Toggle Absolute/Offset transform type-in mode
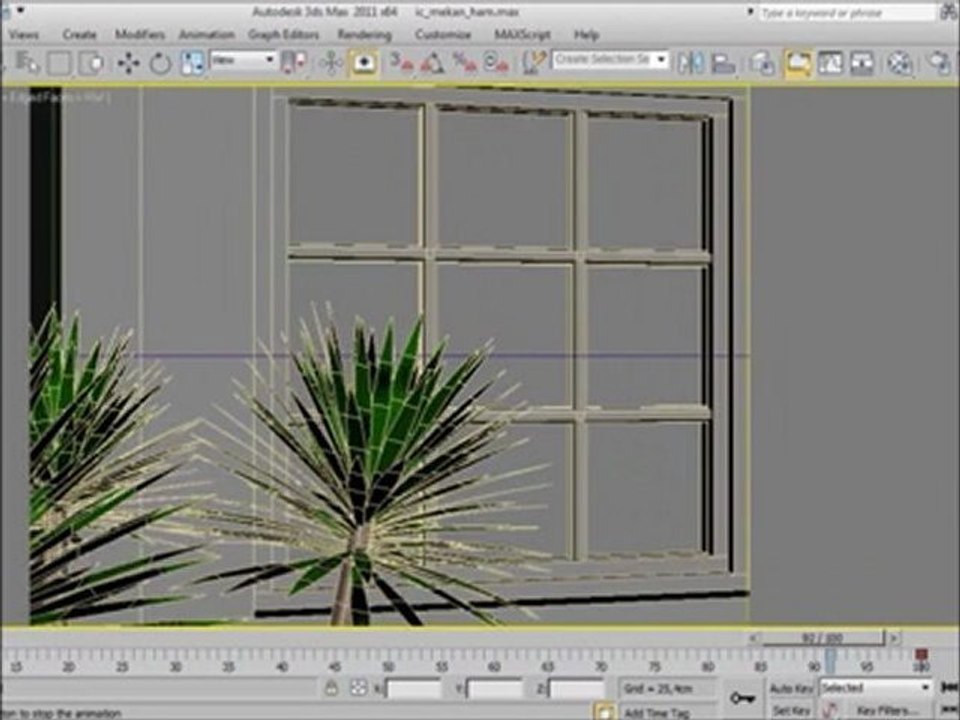960x720 pixels. (x=358, y=688)
